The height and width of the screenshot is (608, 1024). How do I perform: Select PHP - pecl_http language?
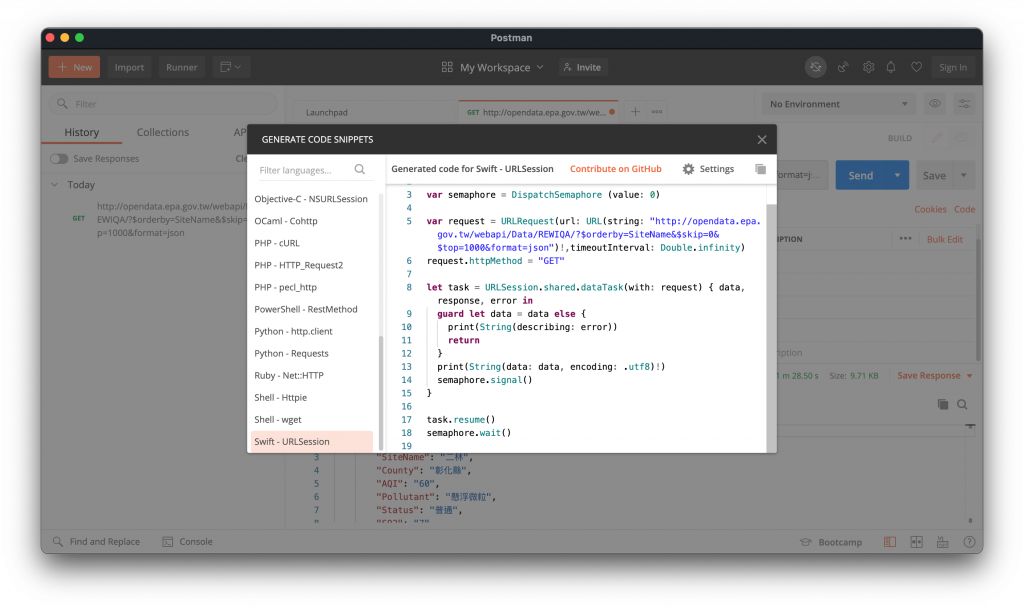(311, 287)
